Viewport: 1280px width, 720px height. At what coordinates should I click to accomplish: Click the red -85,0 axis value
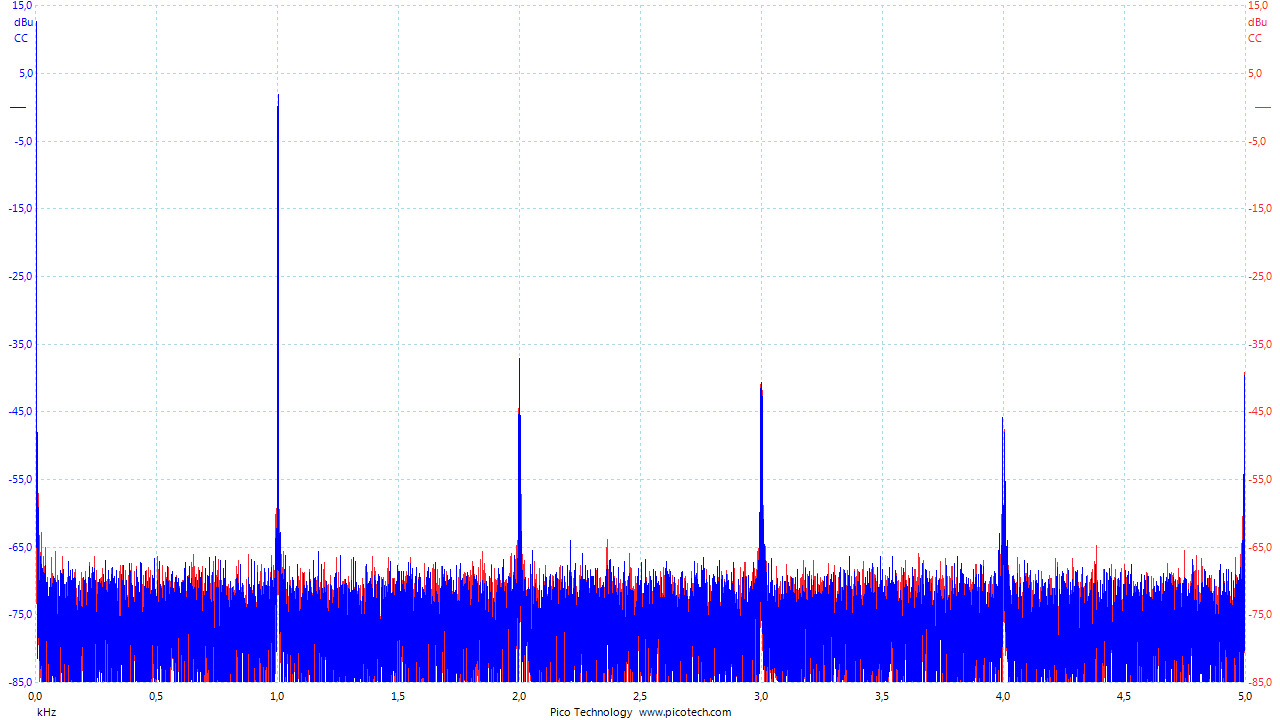coord(1261,682)
